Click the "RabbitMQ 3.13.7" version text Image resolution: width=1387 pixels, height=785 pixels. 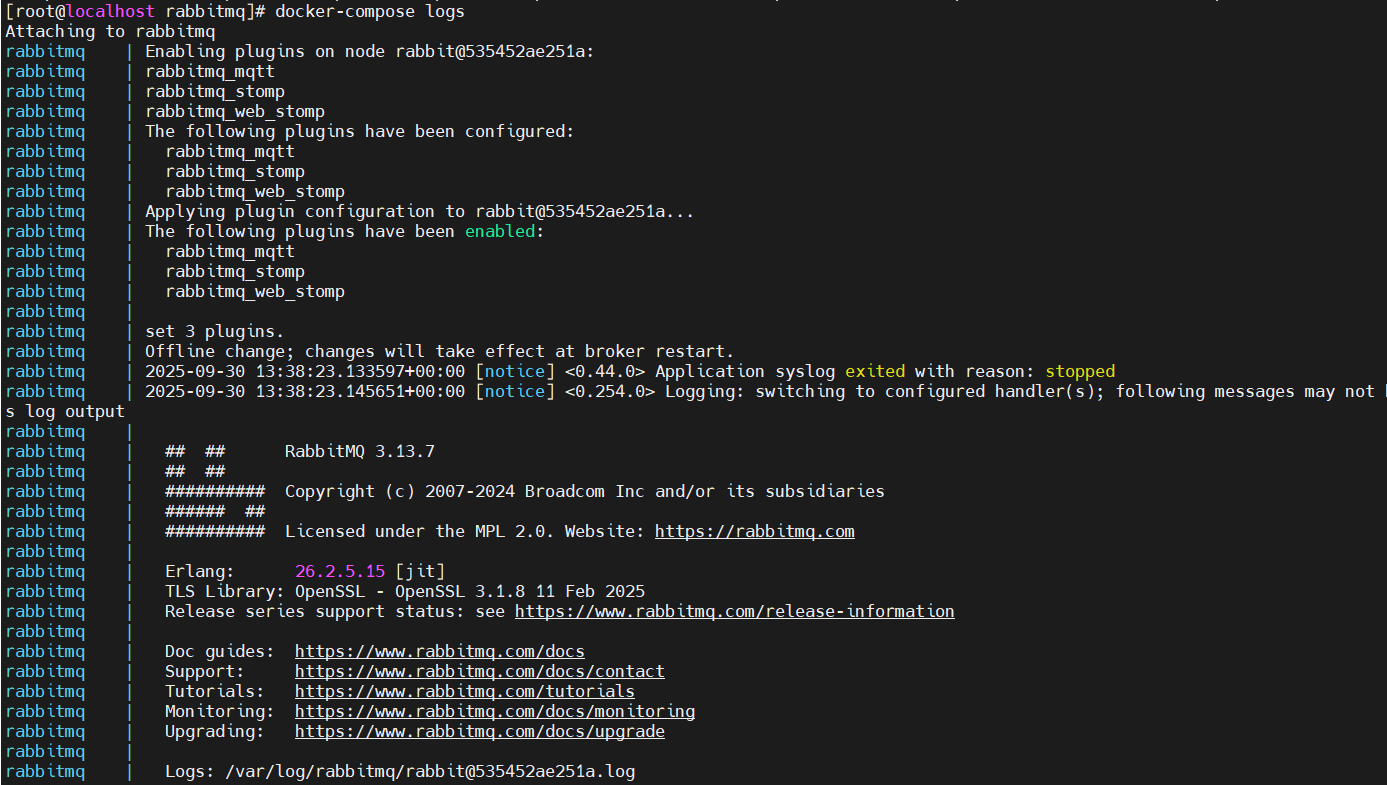(359, 451)
